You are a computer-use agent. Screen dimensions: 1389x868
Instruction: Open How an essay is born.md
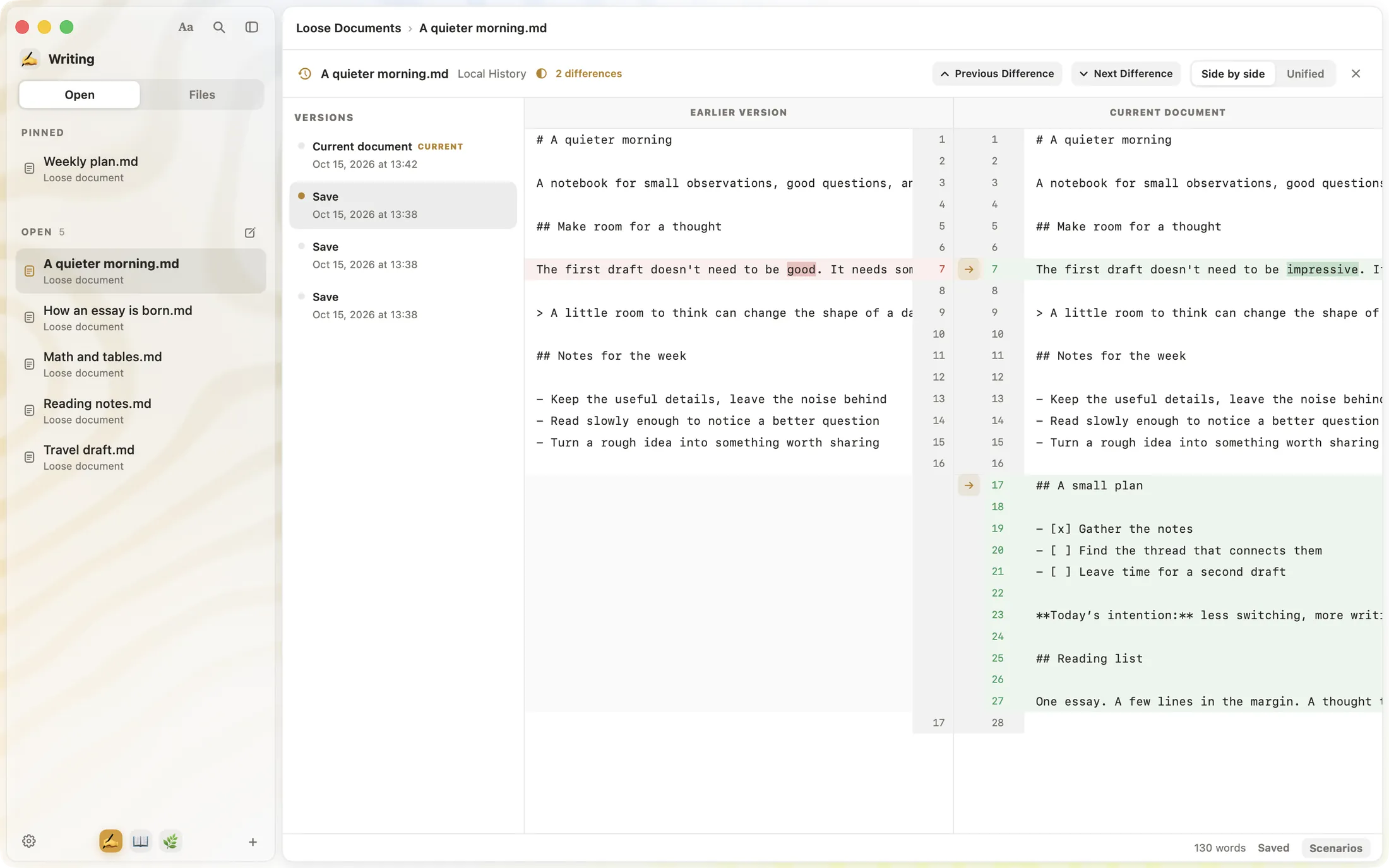point(141,318)
